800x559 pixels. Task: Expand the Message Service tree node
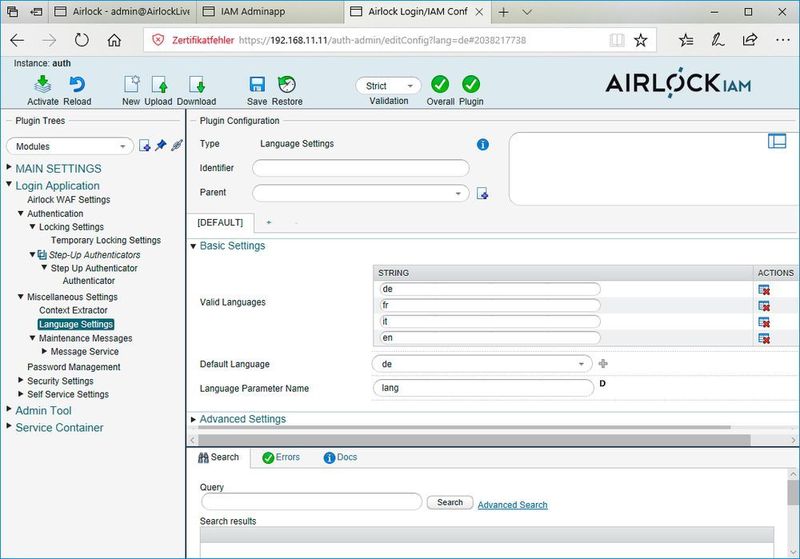click(44, 351)
